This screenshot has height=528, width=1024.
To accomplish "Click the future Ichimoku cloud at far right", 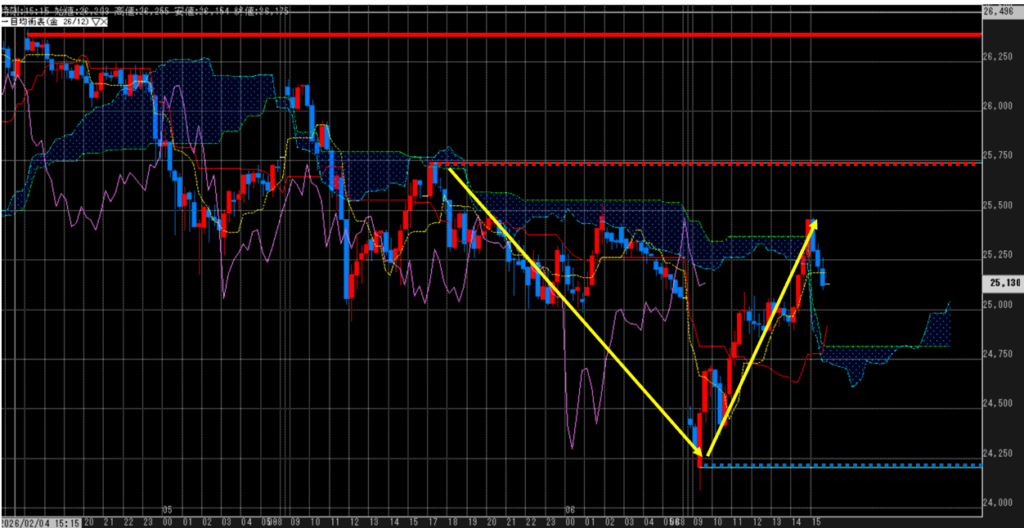I will tap(935, 329).
